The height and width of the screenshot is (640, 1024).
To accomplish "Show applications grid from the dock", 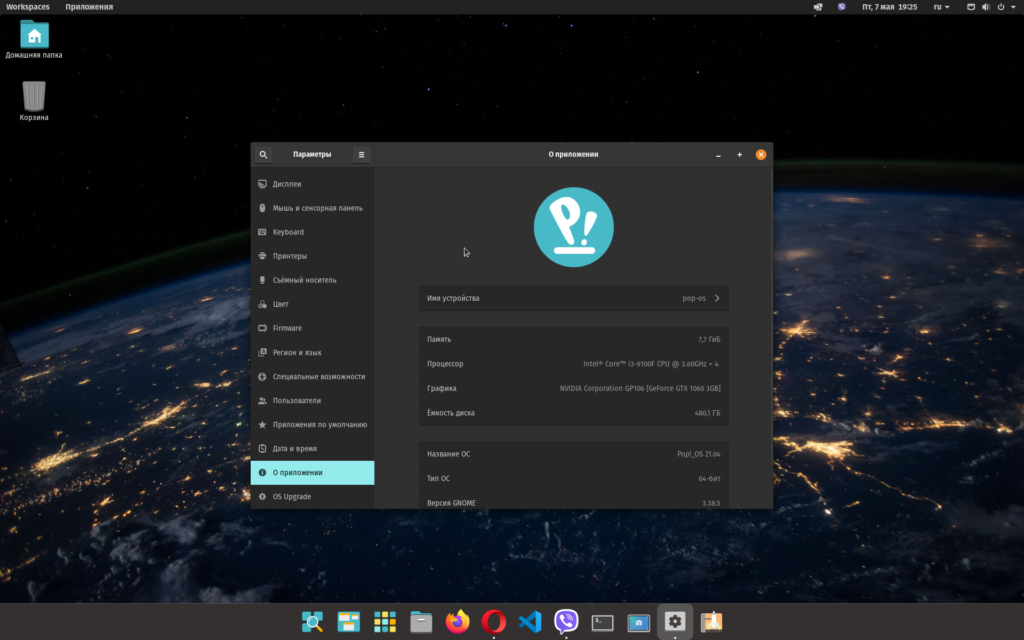I will [x=385, y=622].
